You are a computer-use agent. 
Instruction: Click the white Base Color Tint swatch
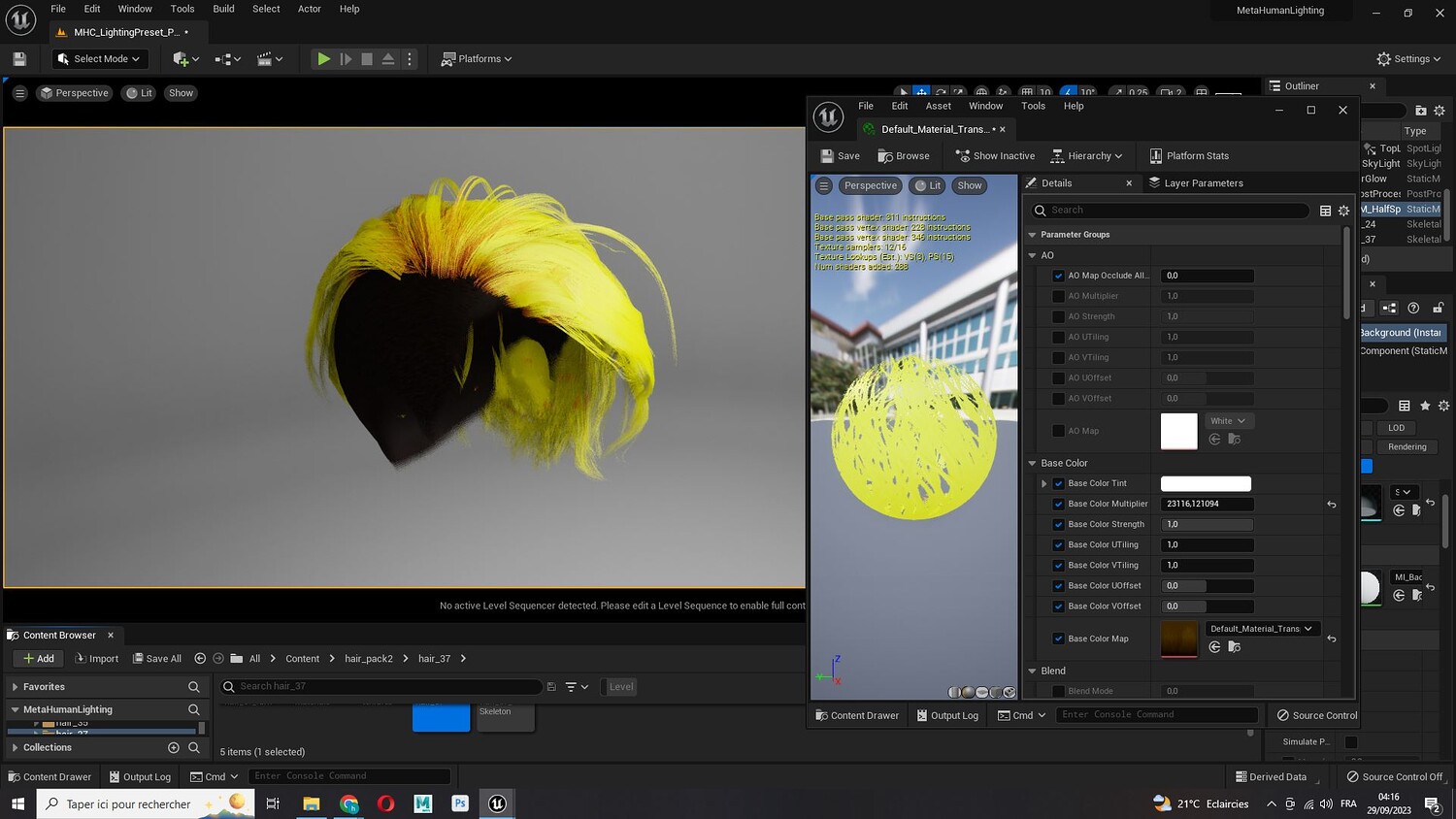click(1206, 484)
